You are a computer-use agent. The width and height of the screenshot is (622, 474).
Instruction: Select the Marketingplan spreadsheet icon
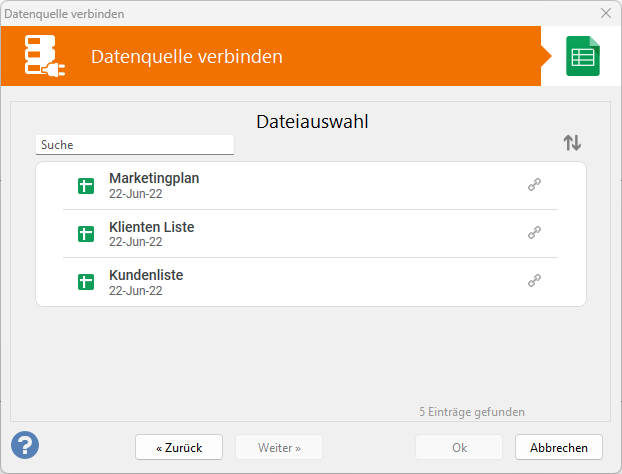(86, 186)
